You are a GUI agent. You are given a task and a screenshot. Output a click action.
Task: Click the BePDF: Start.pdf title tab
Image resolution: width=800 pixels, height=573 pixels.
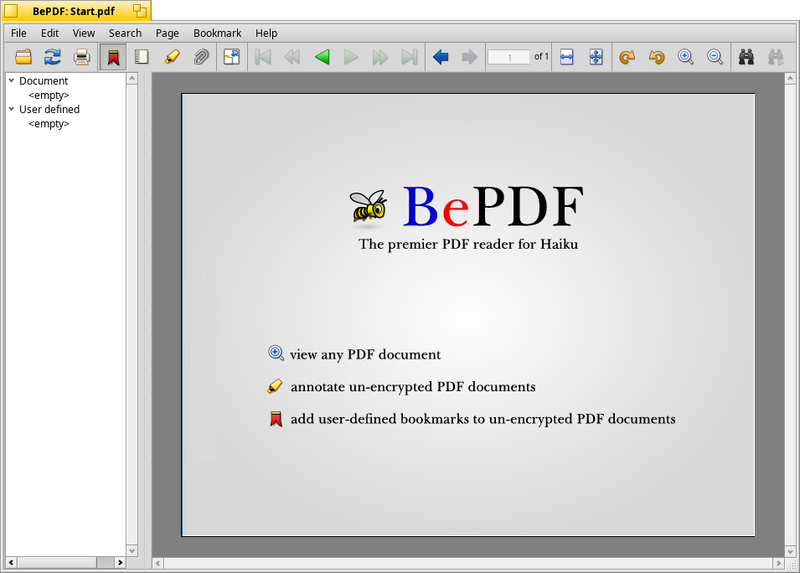coord(73,11)
